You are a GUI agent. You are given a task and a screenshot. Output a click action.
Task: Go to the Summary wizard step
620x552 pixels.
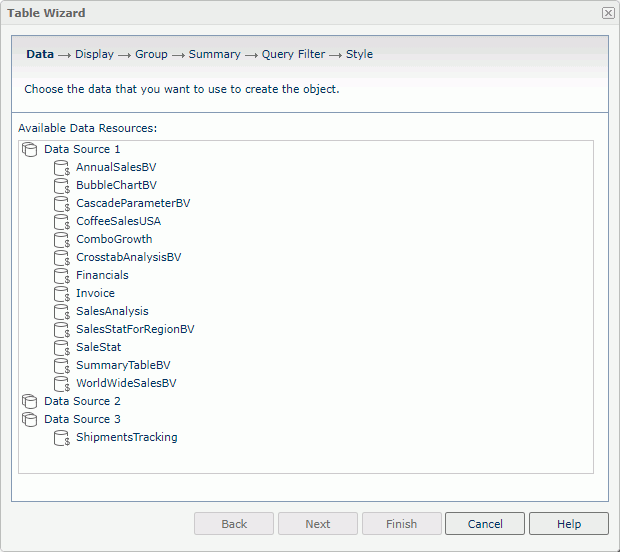tap(214, 54)
